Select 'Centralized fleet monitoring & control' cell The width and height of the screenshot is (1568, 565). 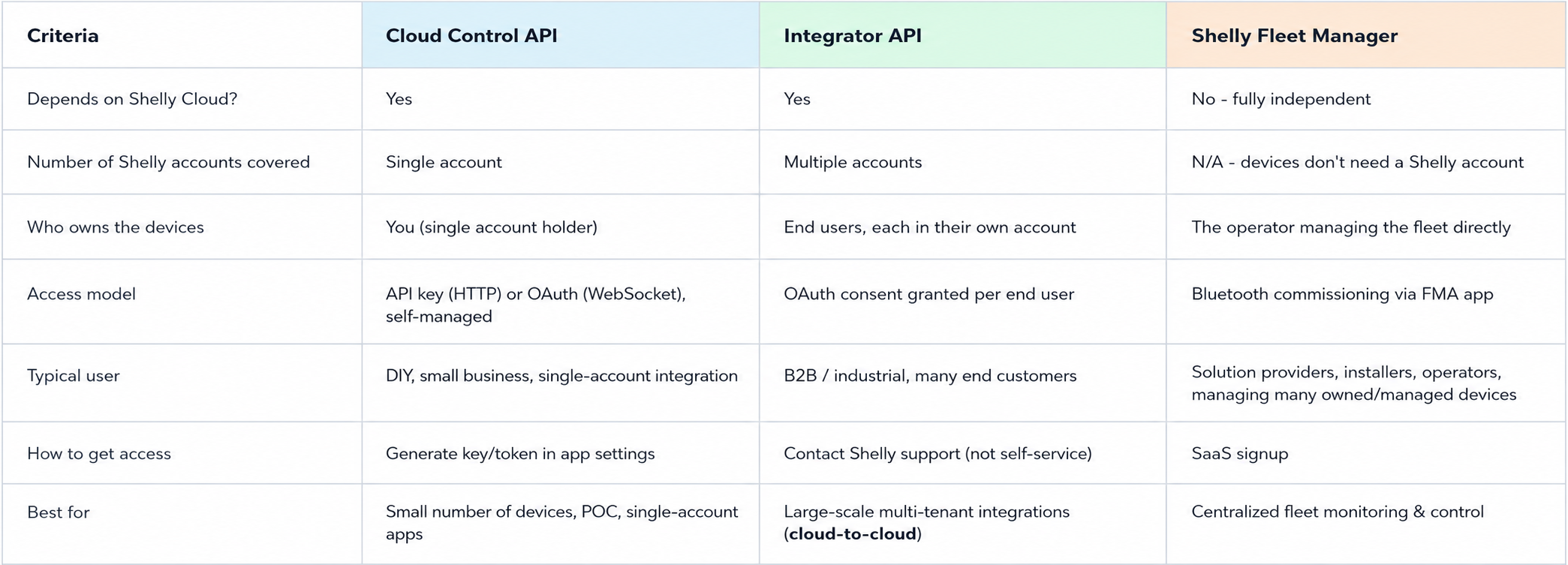tap(1338, 512)
